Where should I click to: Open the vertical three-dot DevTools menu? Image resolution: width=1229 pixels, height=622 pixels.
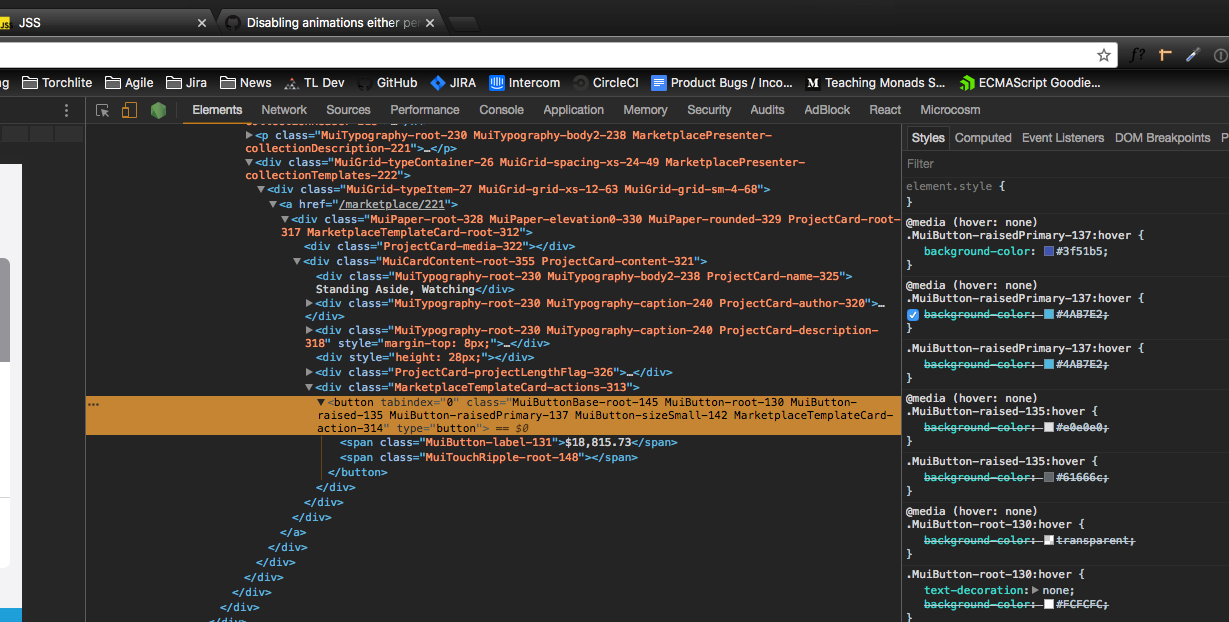click(x=66, y=110)
